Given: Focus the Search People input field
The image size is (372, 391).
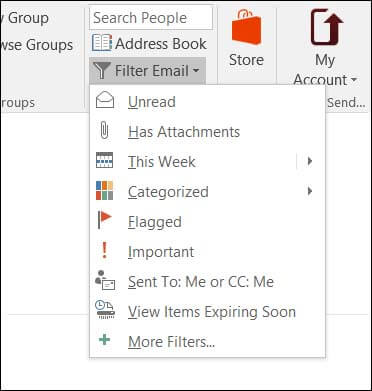Looking at the screenshot, I should tap(151, 17).
